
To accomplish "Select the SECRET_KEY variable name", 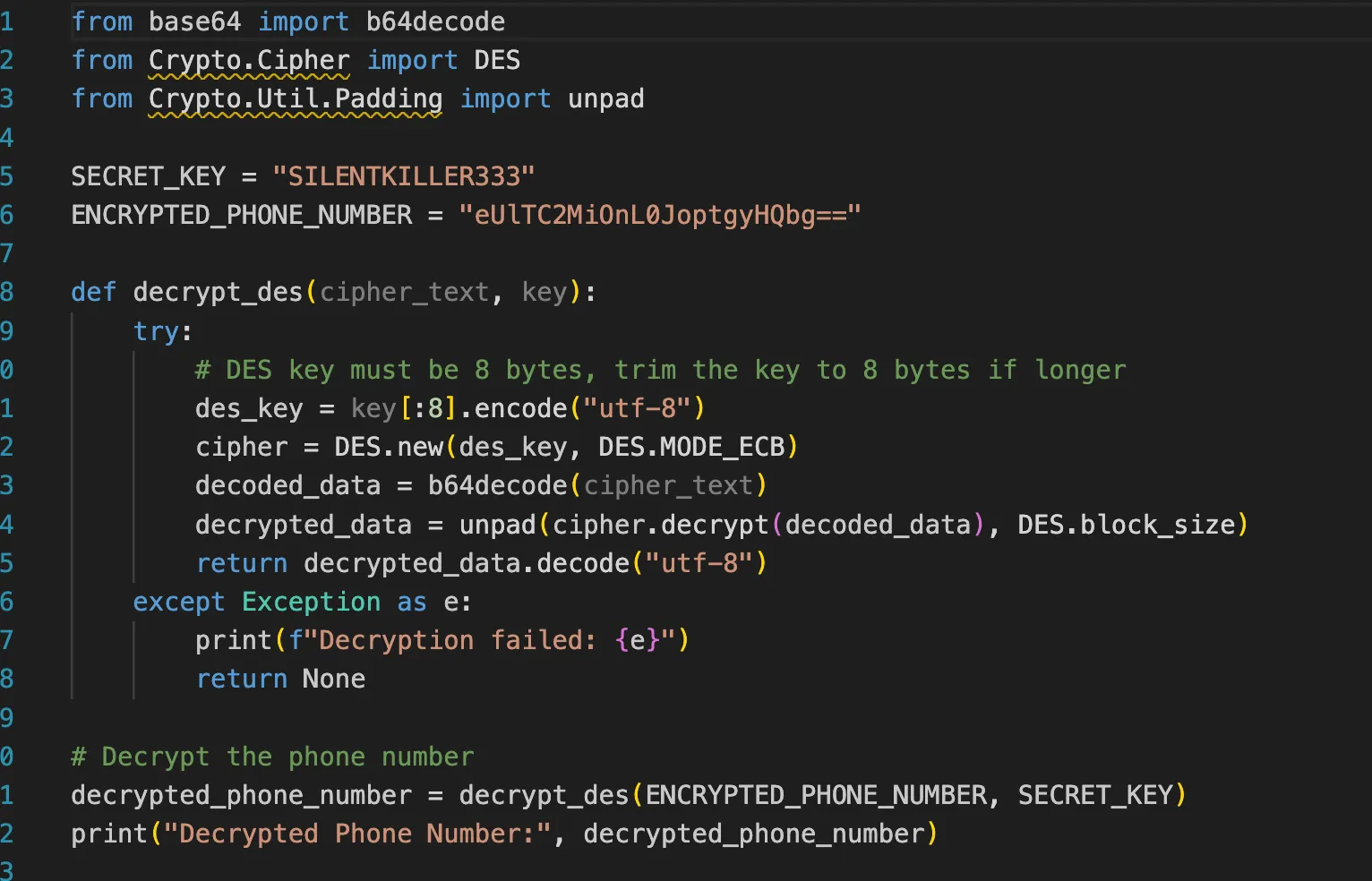I will tap(149, 175).
